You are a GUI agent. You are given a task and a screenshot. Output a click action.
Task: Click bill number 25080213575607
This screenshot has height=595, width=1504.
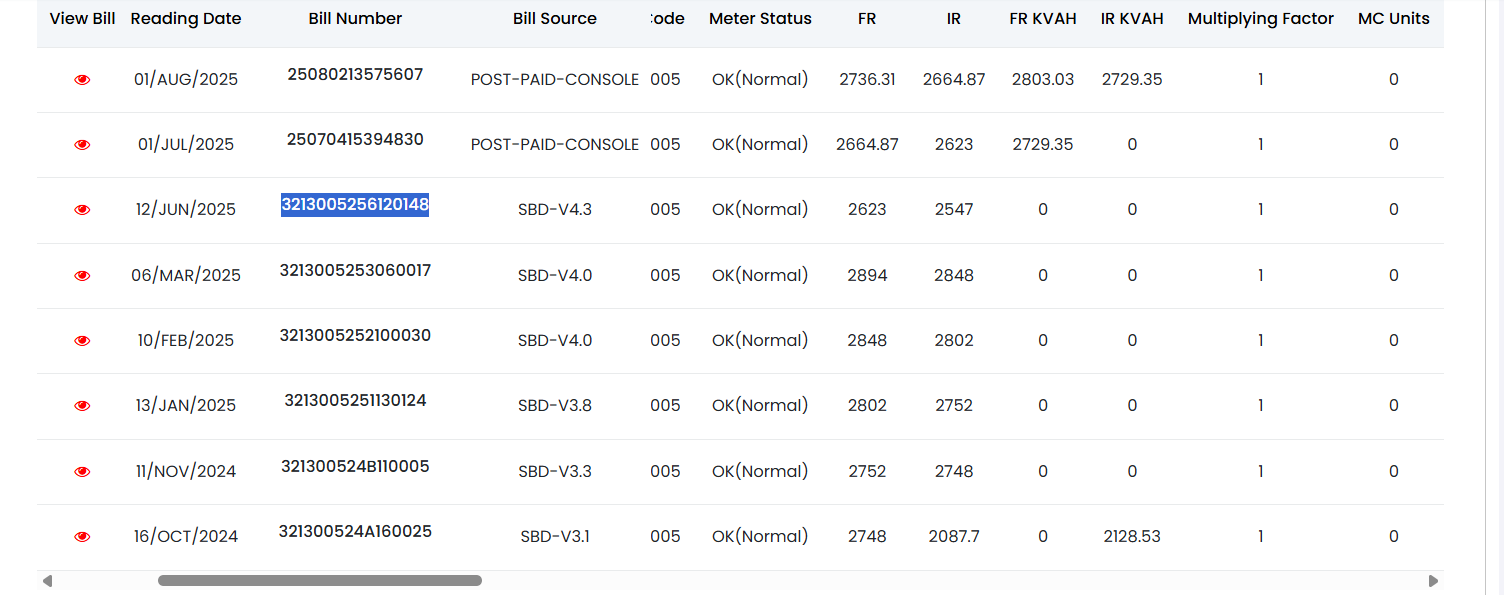tap(355, 74)
